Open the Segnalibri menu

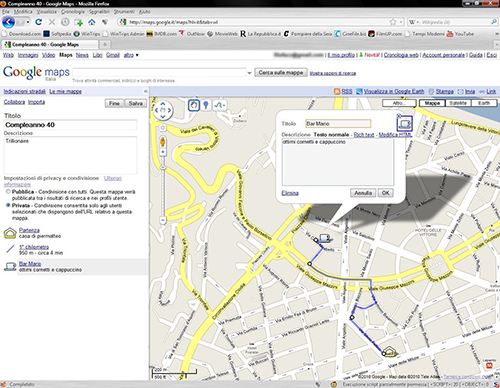(x=99, y=12)
